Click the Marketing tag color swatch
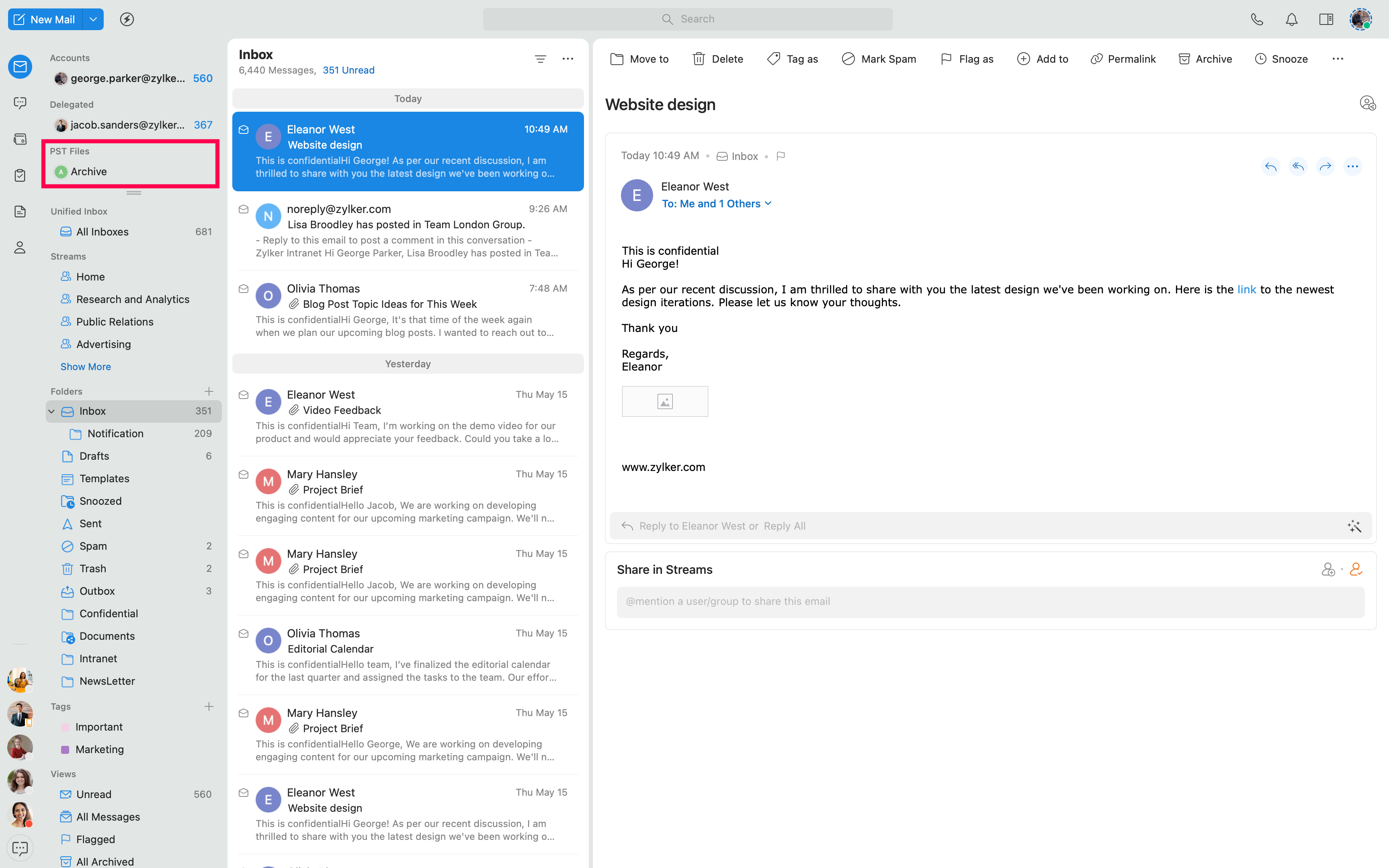This screenshot has height=868, width=1389. click(65, 749)
